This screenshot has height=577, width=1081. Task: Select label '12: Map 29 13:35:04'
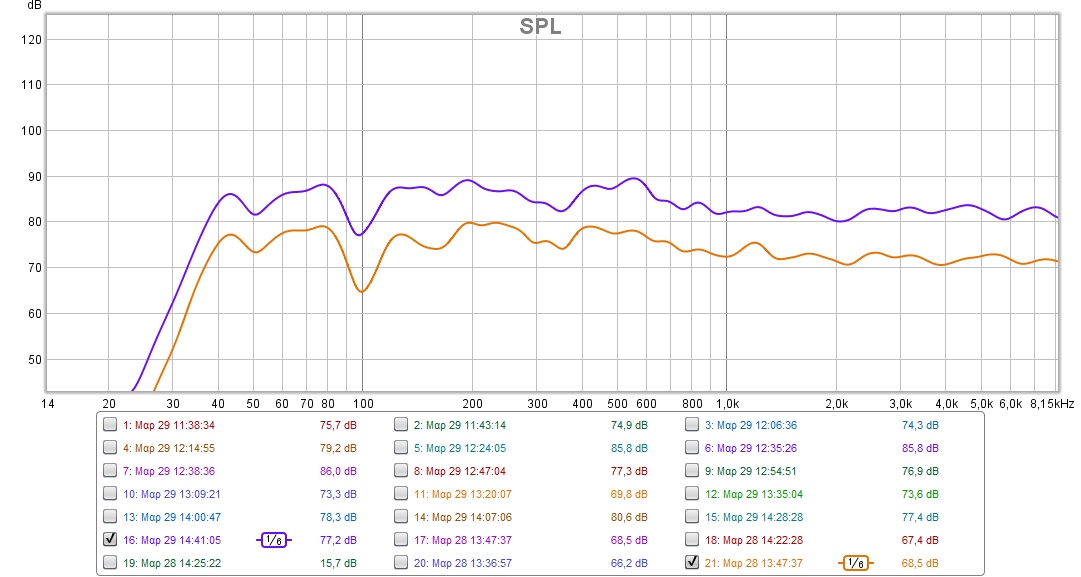point(754,494)
